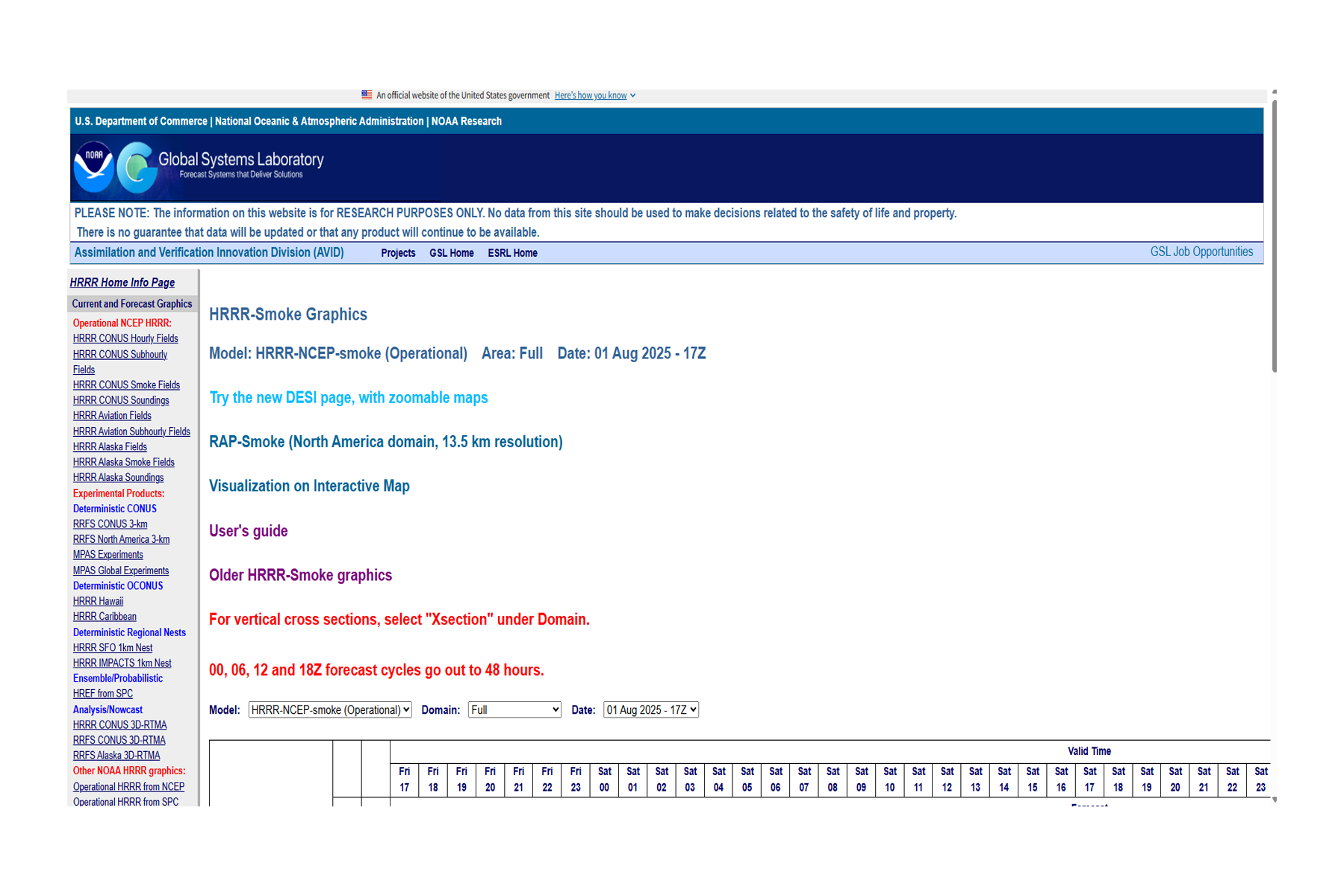The width and height of the screenshot is (1344, 896).
Task: Click the US flag icon in banner
Action: [x=367, y=96]
